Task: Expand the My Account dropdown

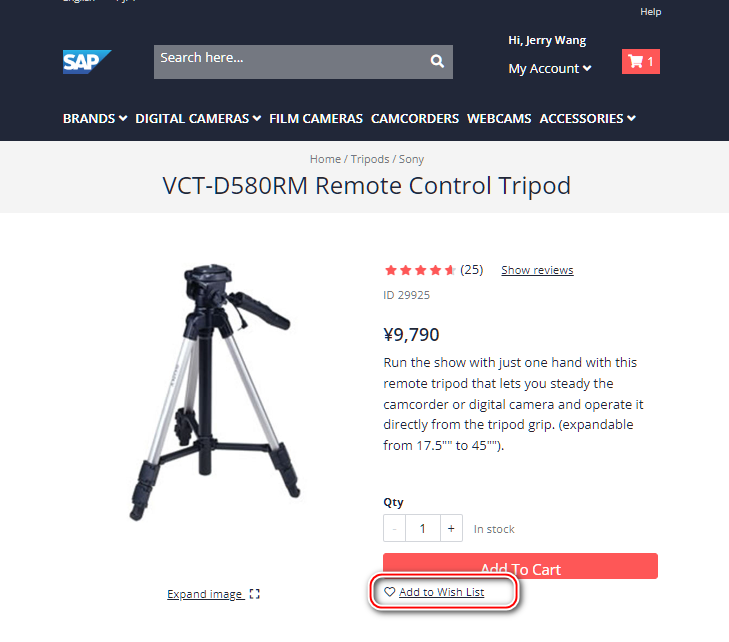Action: [550, 68]
